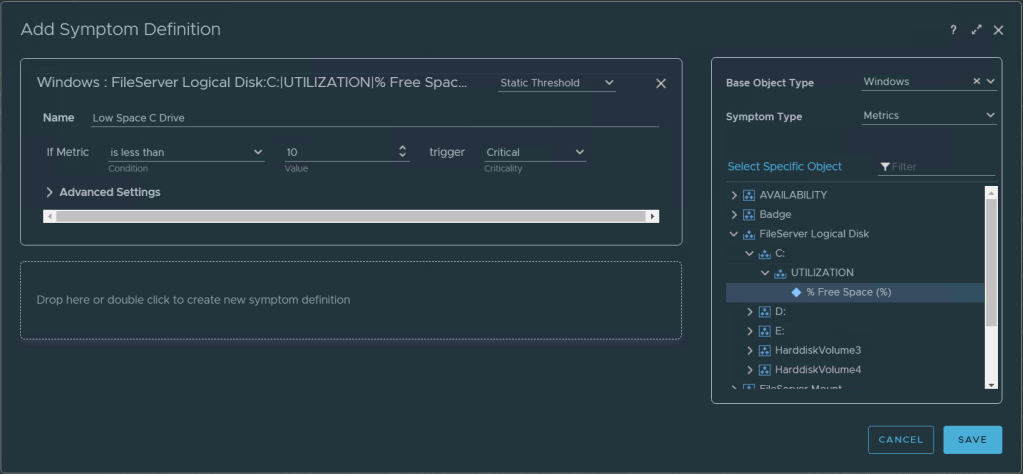Click the AVAILABILITY group icon
The width and height of the screenshot is (1023, 474).
point(749,195)
